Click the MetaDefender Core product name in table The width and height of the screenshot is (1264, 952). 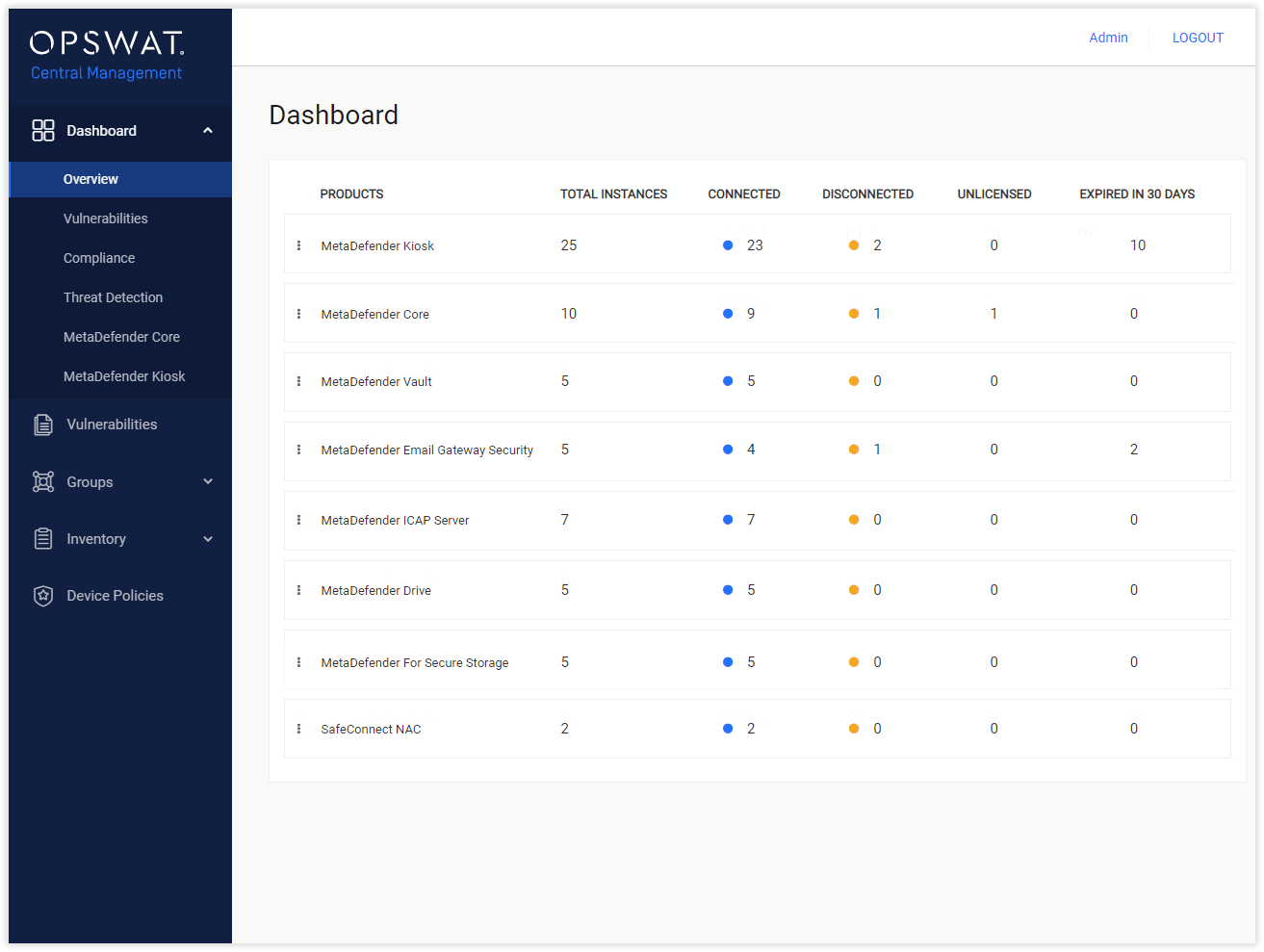[375, 315]
